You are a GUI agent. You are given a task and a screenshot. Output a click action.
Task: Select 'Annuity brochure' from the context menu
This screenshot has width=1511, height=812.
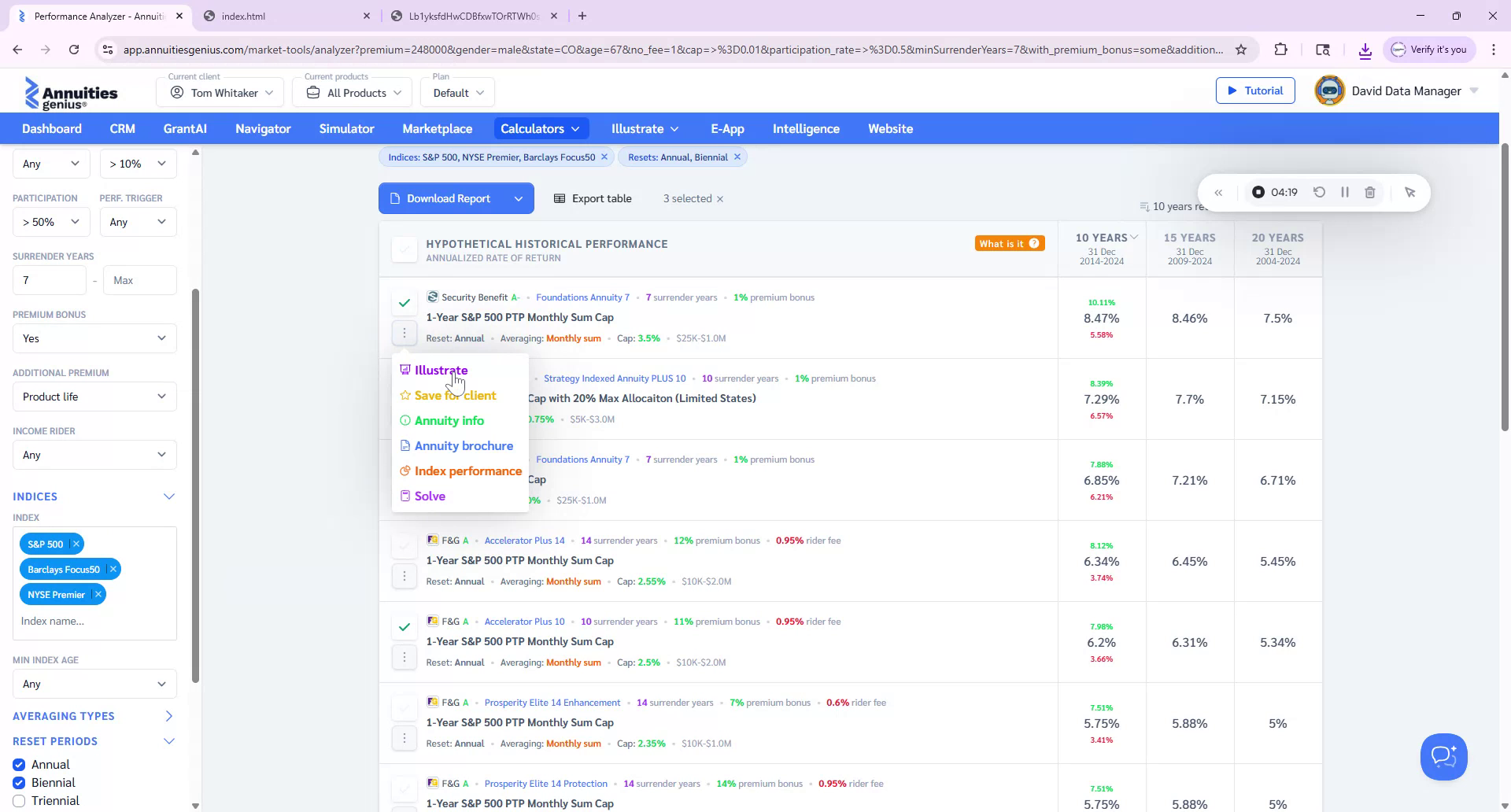click(464, 445)
